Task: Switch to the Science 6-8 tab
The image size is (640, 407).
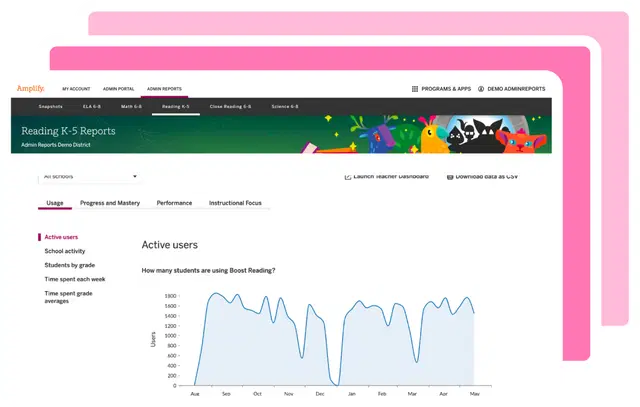Action: click(x=285, y=106)
